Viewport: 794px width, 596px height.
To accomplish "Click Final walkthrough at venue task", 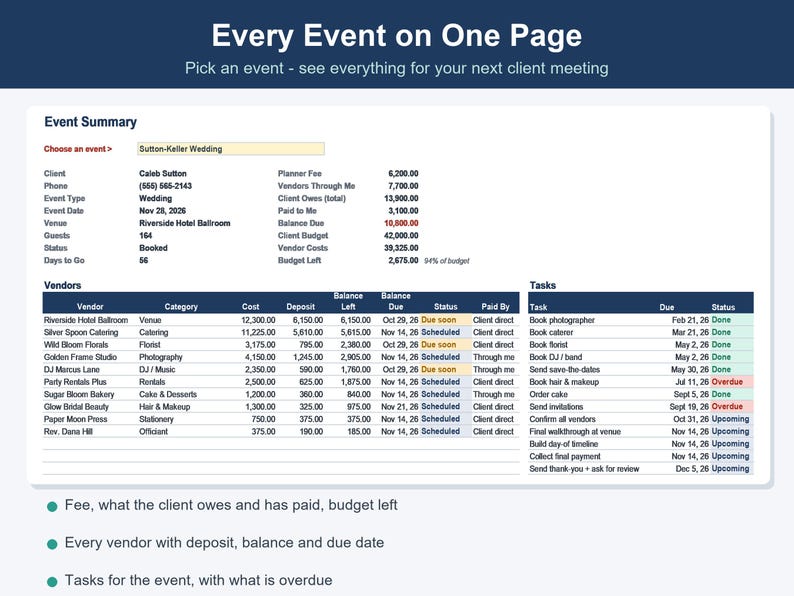I will (x=575, y=431).
